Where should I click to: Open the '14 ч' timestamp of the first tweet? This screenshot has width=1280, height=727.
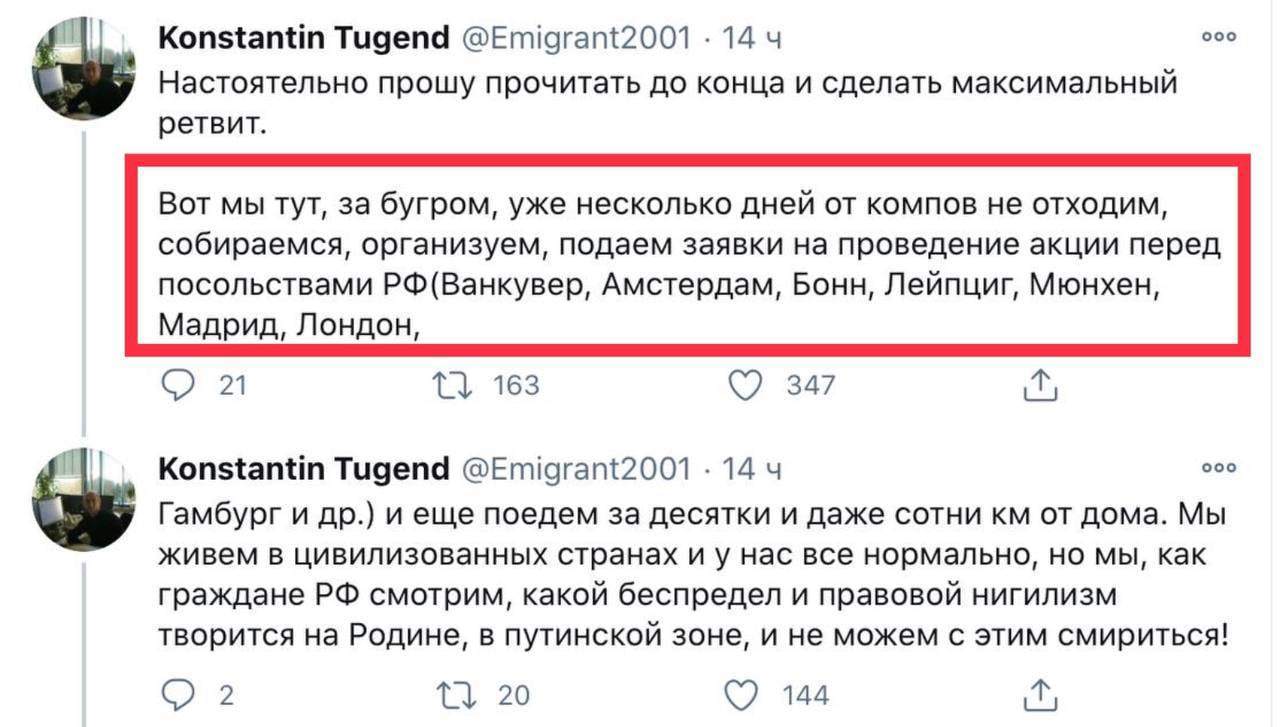752,38
